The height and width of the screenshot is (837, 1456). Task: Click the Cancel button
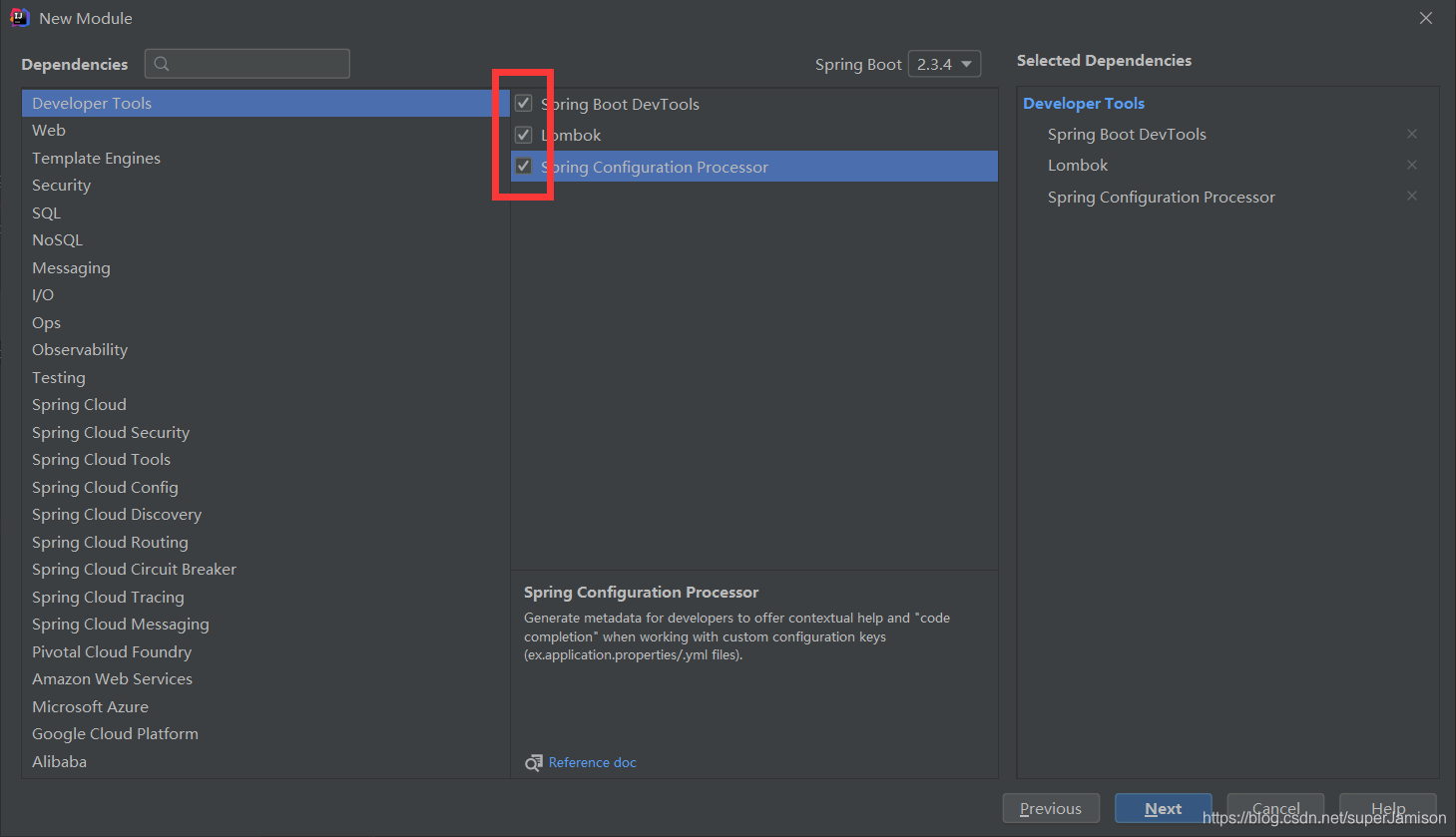click(1275, 808)
